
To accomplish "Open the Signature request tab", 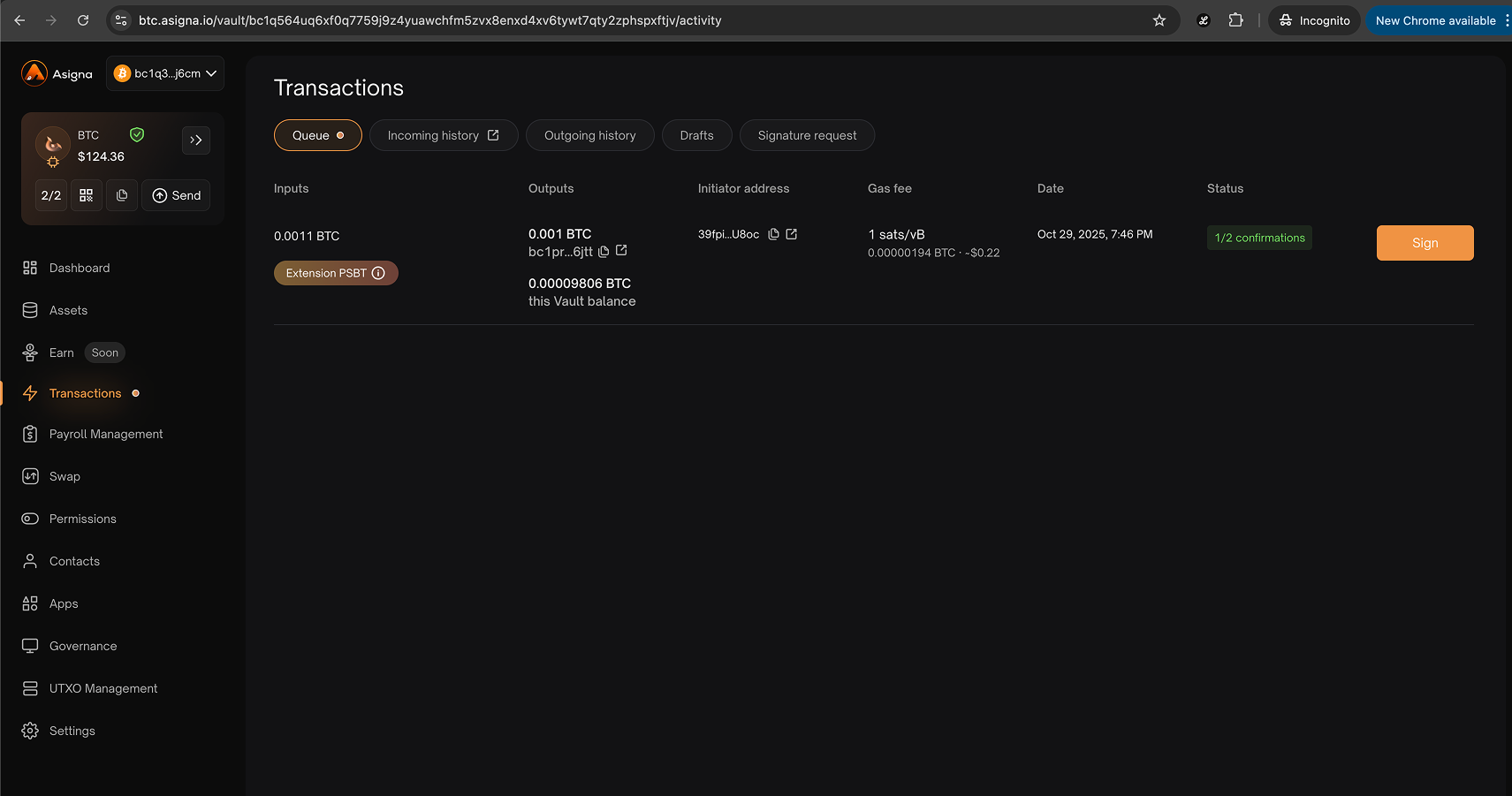I will pyautogui.click(x=807, y=135).
